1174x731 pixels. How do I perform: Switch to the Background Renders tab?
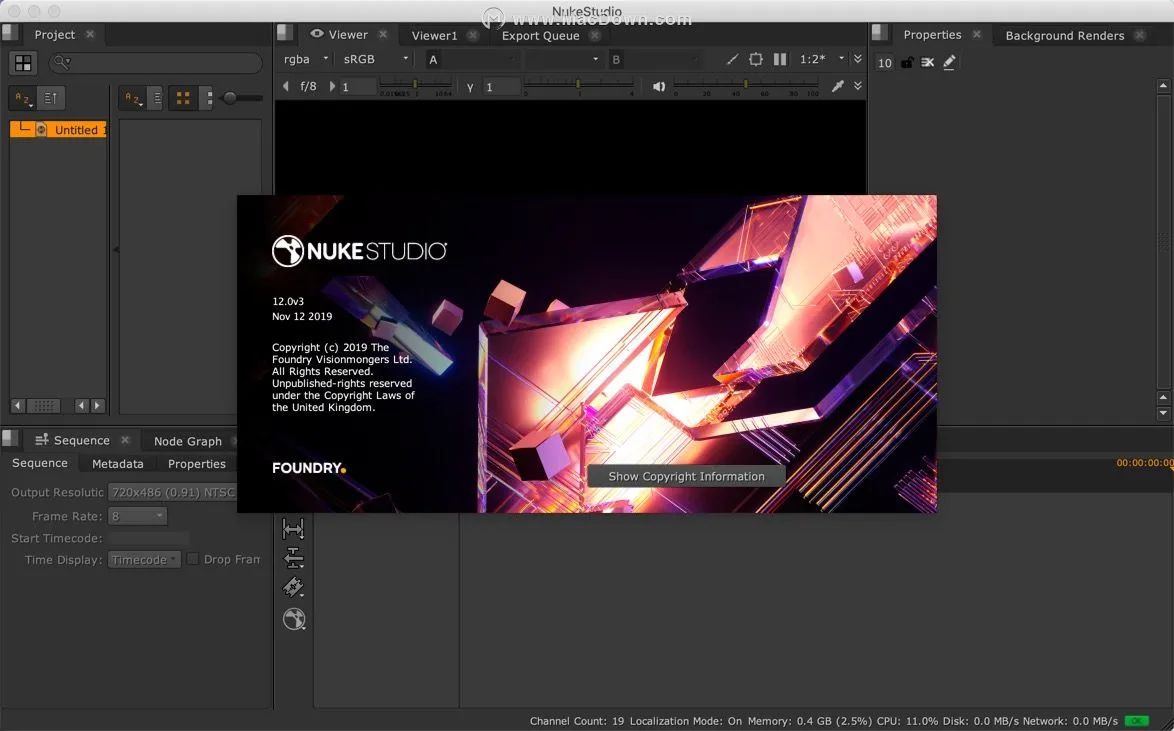[x=1065, y=35]
